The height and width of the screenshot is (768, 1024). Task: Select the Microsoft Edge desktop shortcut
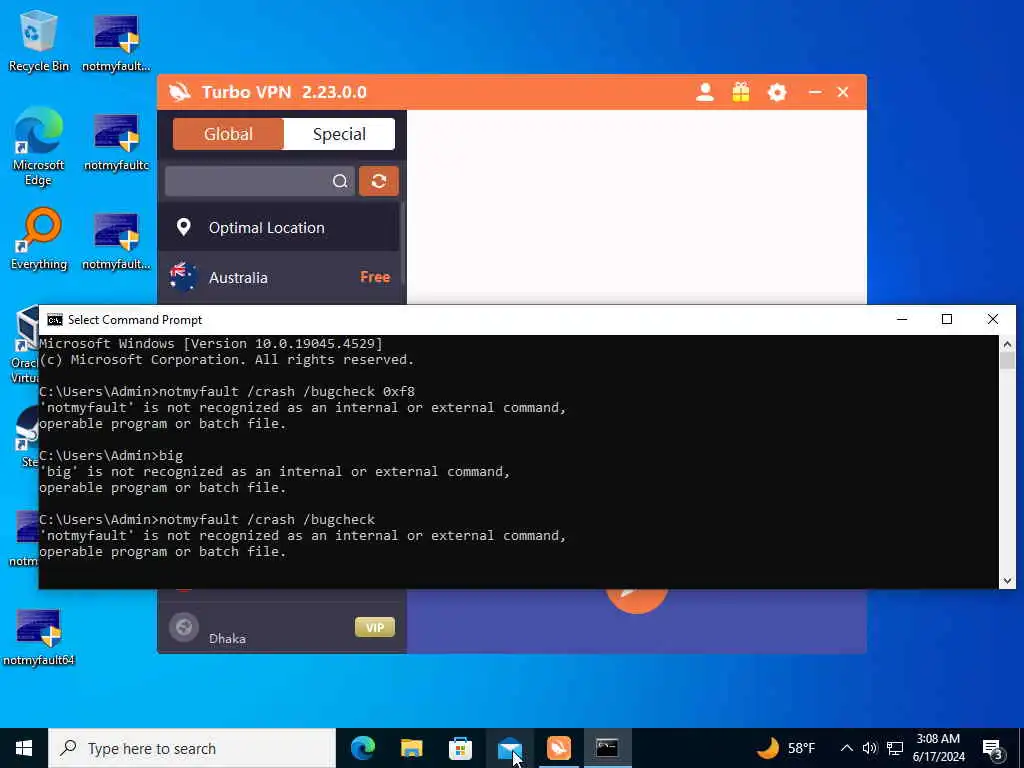tap(39, 147)
